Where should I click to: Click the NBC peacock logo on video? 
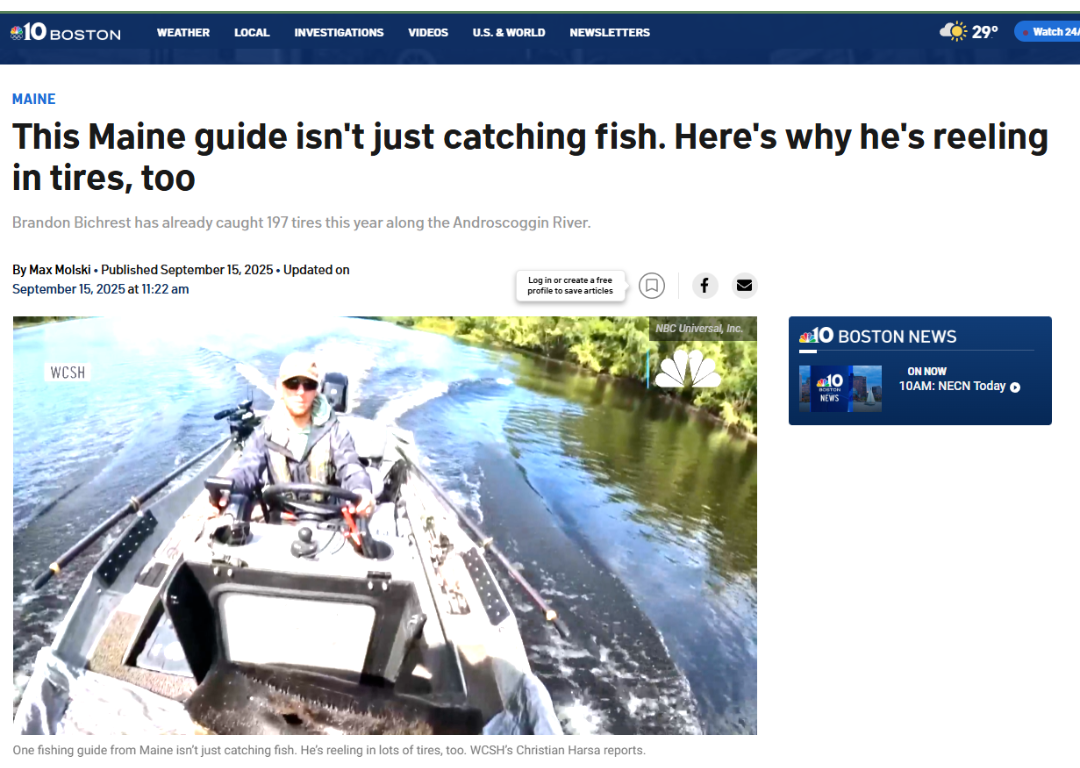[687, 369]
